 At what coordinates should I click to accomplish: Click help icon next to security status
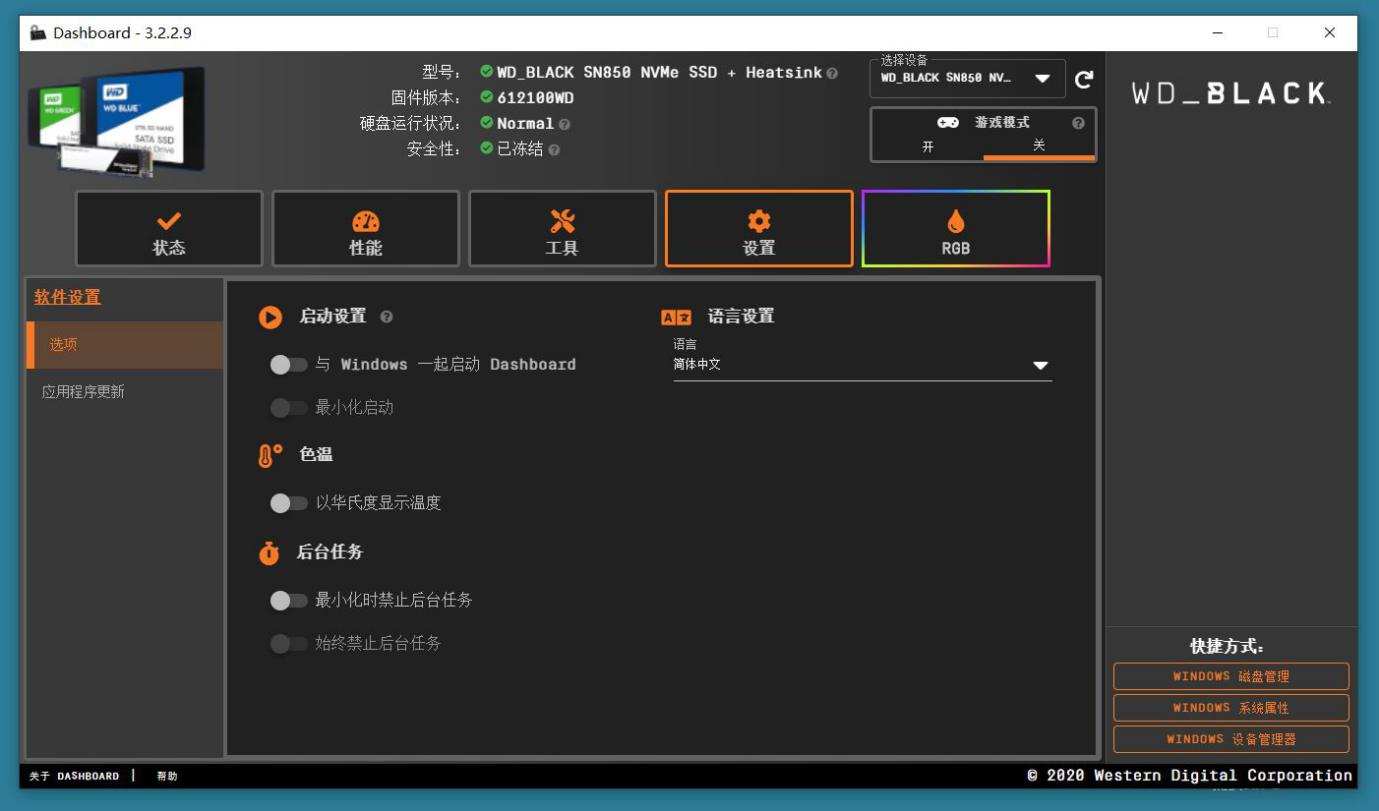point(554,150)
